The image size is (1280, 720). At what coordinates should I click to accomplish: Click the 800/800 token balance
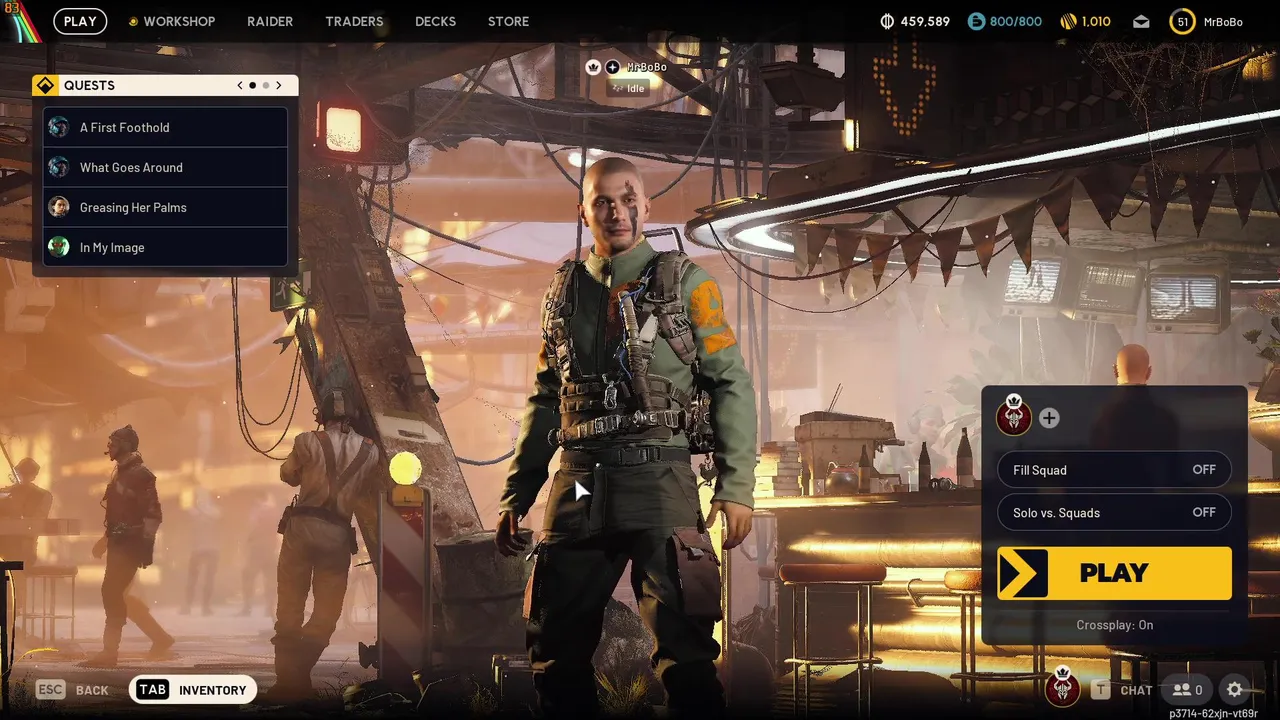(1015, 21)
